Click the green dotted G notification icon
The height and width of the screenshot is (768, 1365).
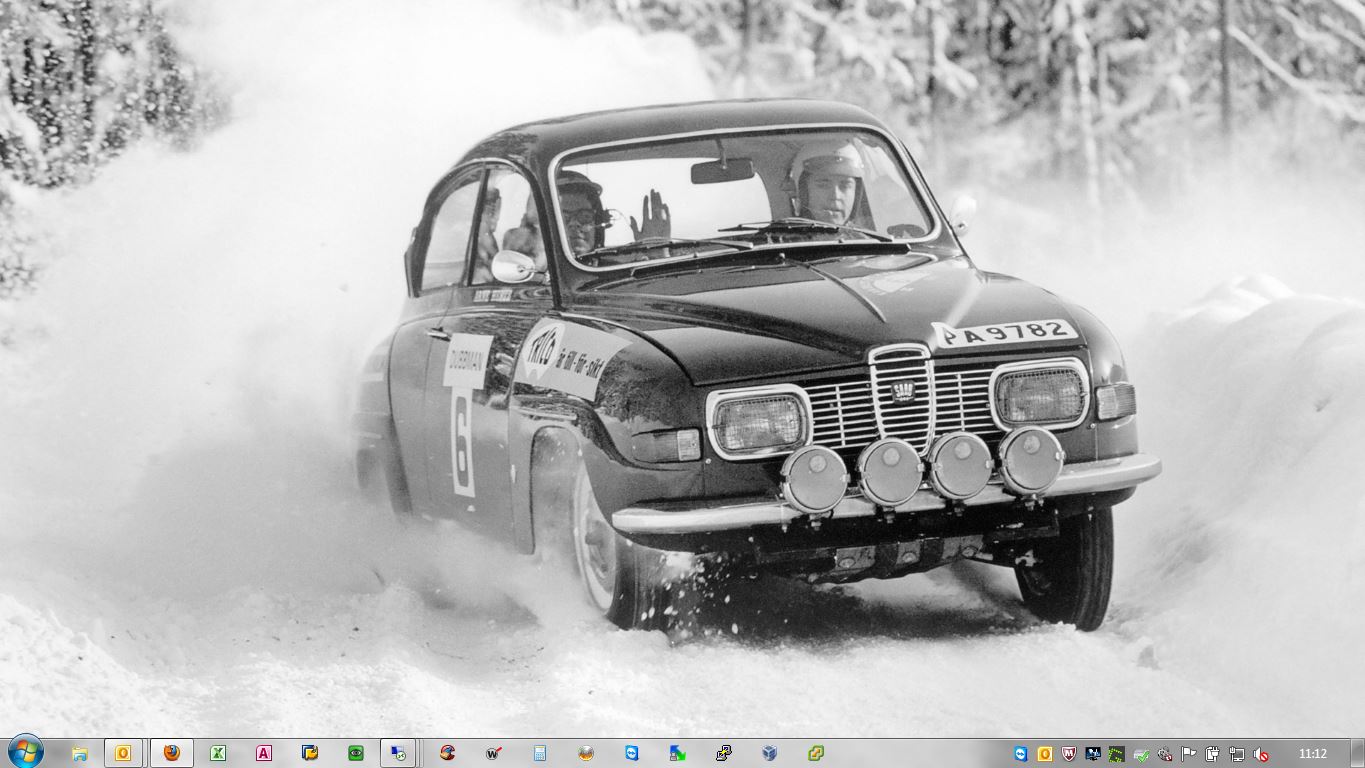(x=1116, y=754)
